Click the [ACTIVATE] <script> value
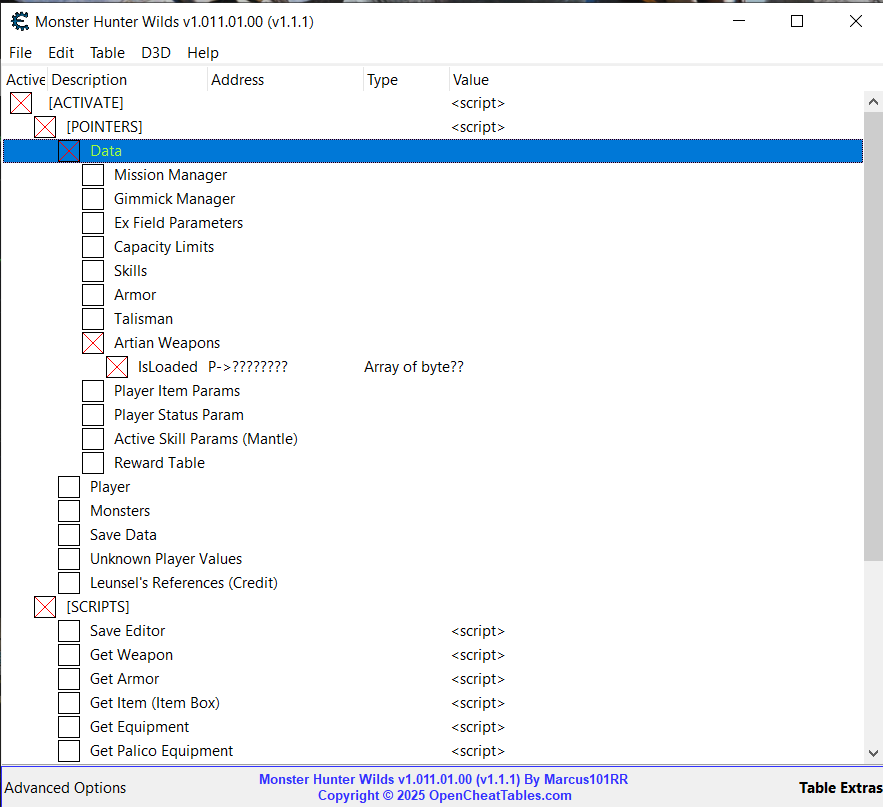The width and height of the screenshot is (883, 807). [x=478, y=103]
